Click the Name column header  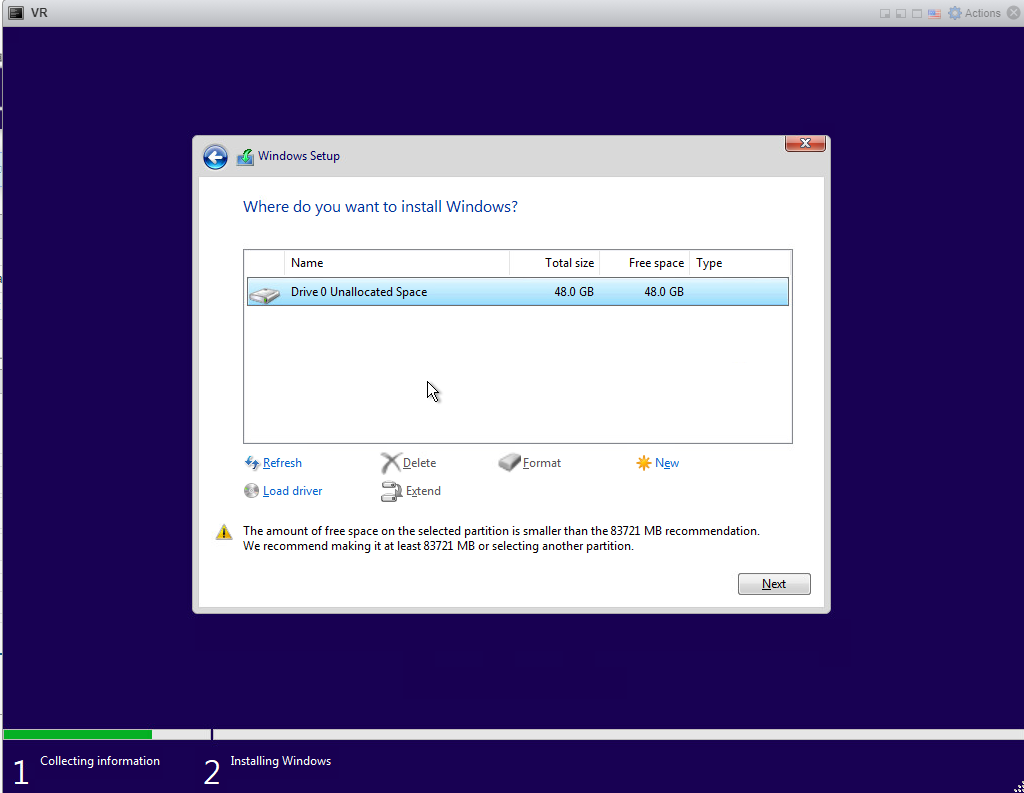(x=396, y=263)
